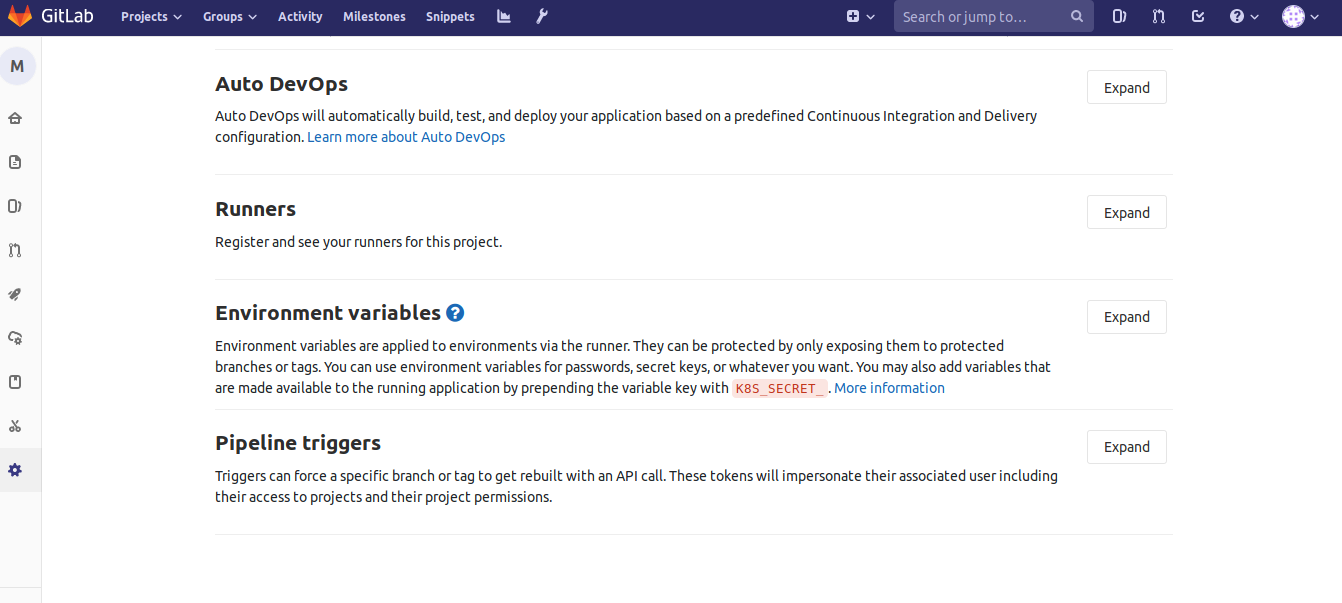Click the search magnifier icon

1077,16
